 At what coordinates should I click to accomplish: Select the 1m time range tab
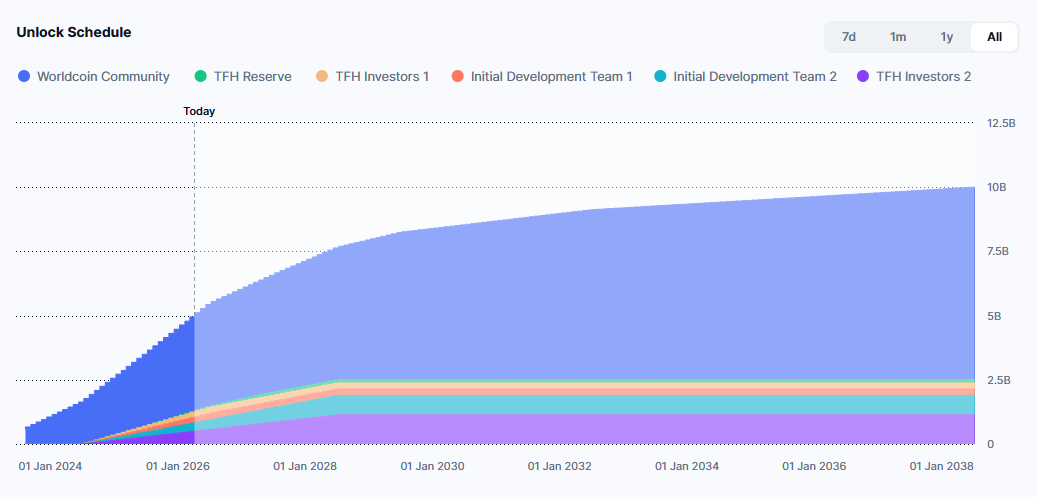click(x=898, y=37)
